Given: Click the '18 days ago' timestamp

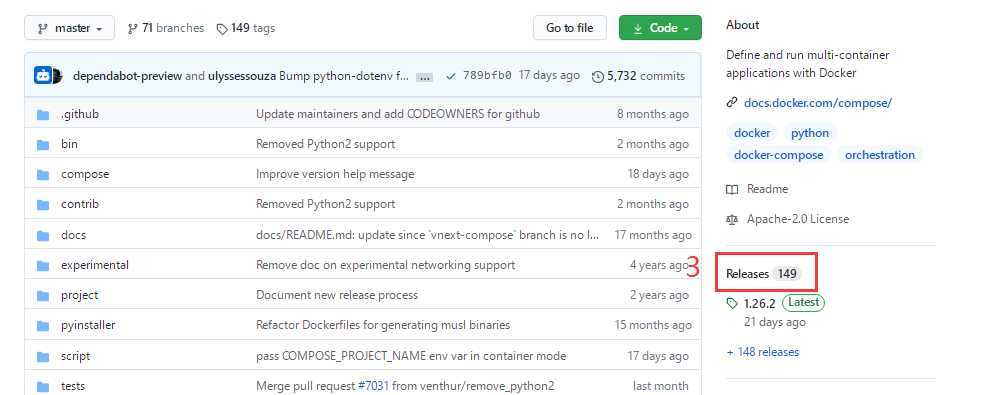Looking at the screenshot, I should (658, 174).
